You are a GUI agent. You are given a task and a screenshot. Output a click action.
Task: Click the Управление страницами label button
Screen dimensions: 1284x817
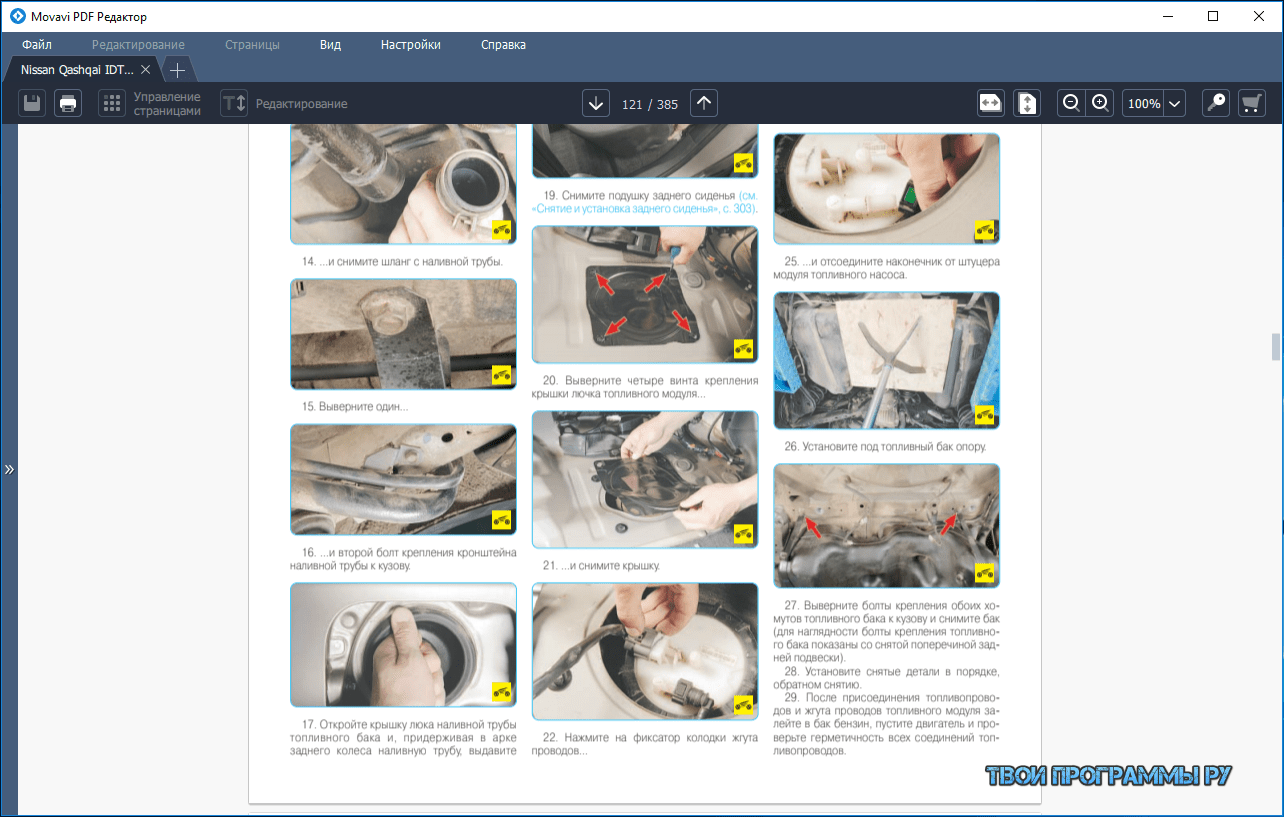(167, 104)
